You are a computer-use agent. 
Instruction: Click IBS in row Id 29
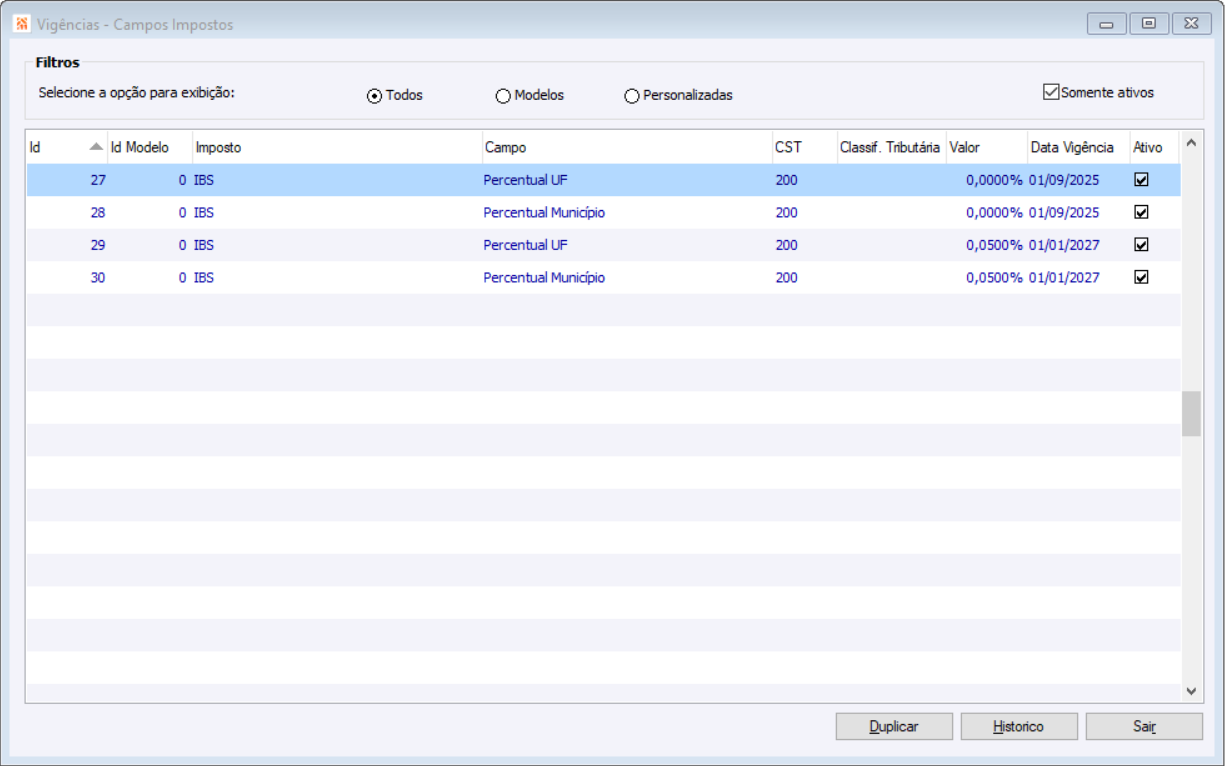[204, 245]
